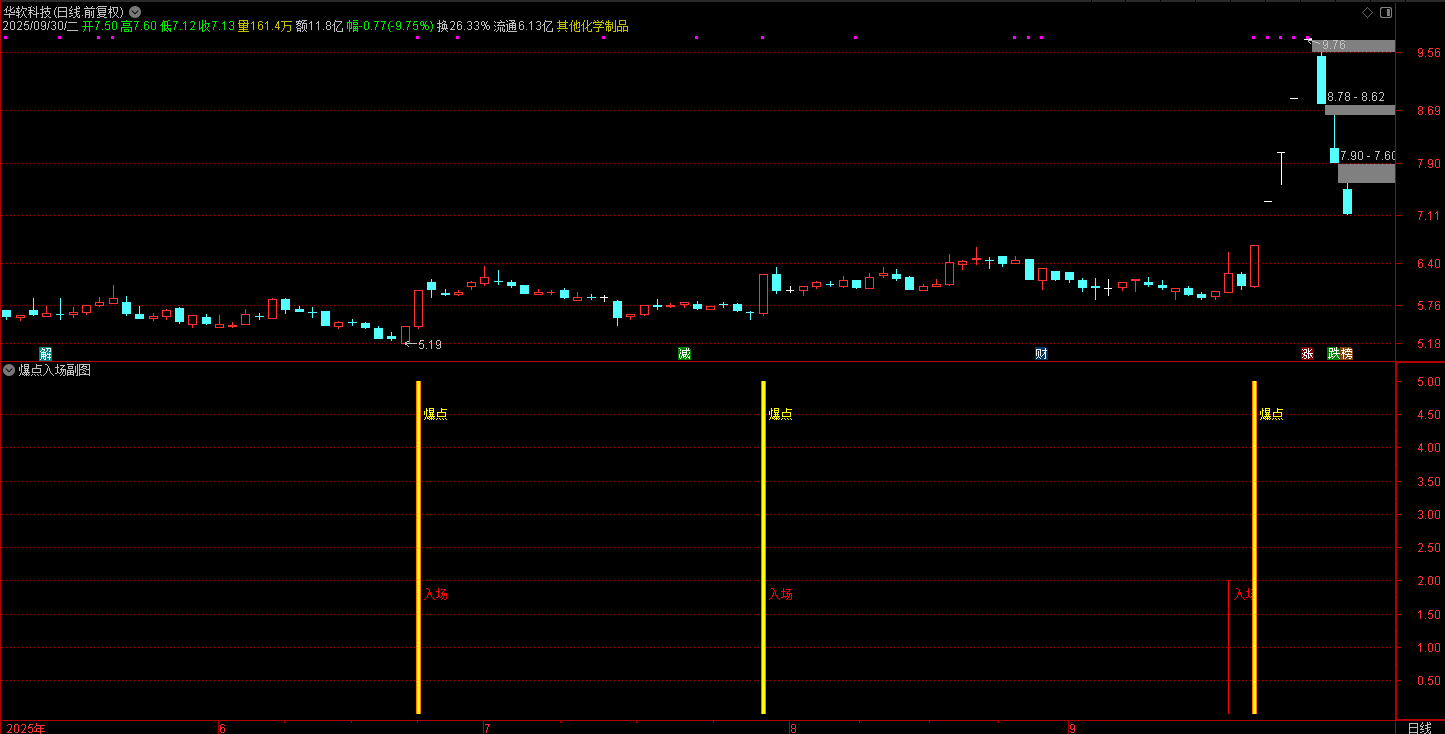Click the 流通6.13亿 float shares value
Screen dimensions: 1445x734
click(523, 26)
